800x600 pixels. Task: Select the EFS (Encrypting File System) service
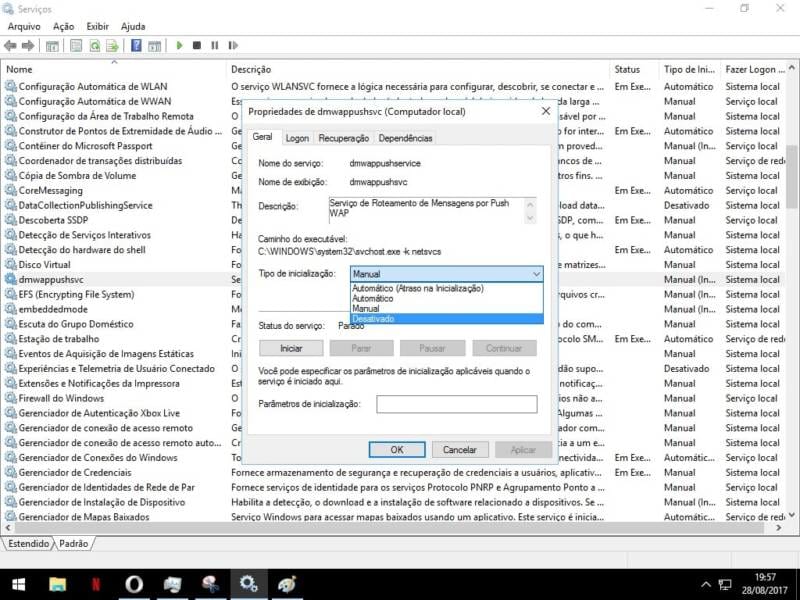tap(77, 294)
